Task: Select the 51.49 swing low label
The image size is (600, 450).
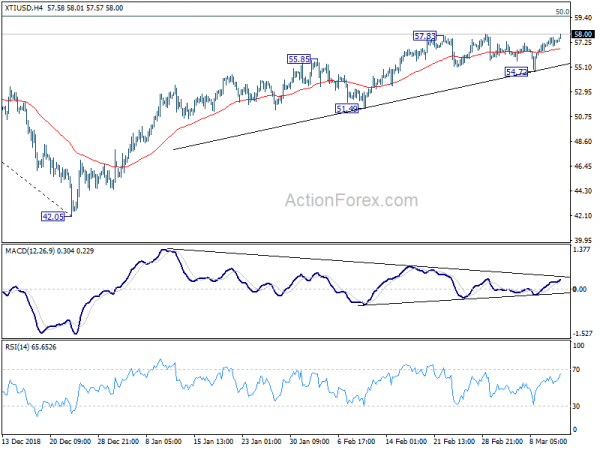Action: pos(347,108)
